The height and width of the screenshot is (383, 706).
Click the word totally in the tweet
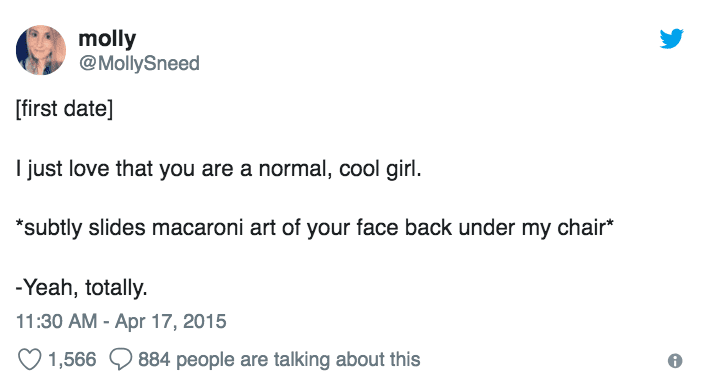(116, 288)
